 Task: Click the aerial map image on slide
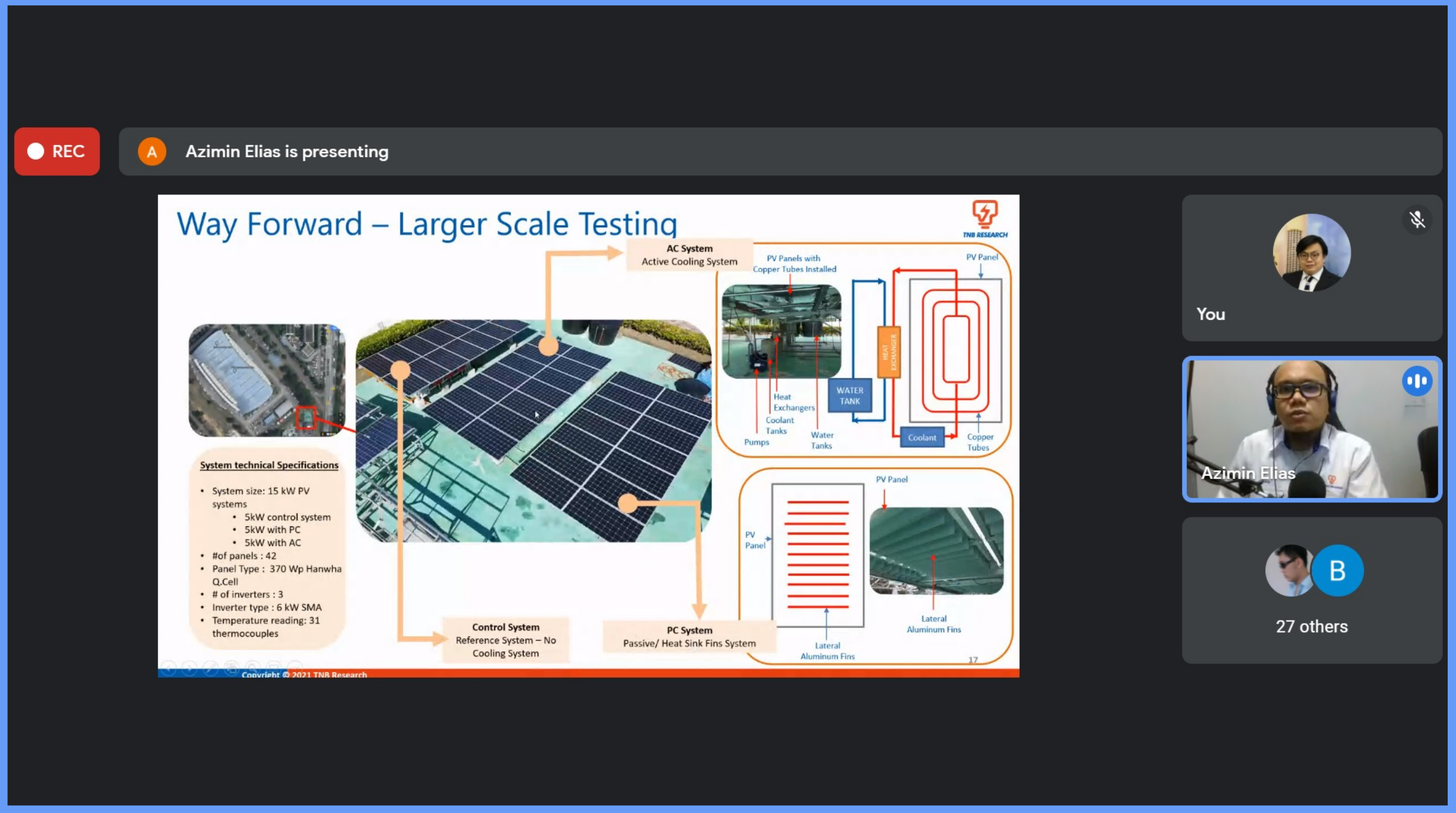pyautogui.click(x=267, y=380)
